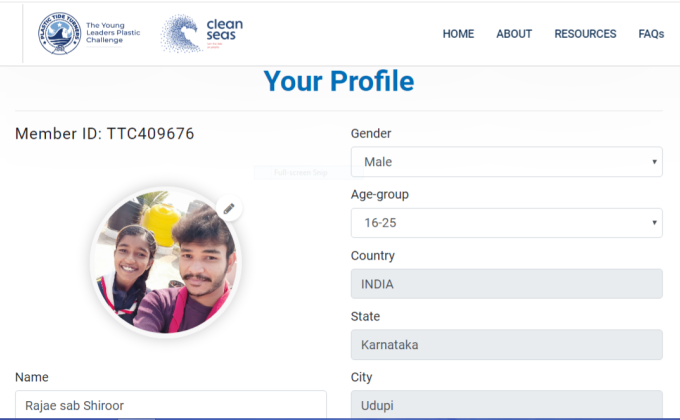The height and width of the screenshot is (420, 680).
Task: Open the RESOURCES menu item
Action: tap(585, 34)
